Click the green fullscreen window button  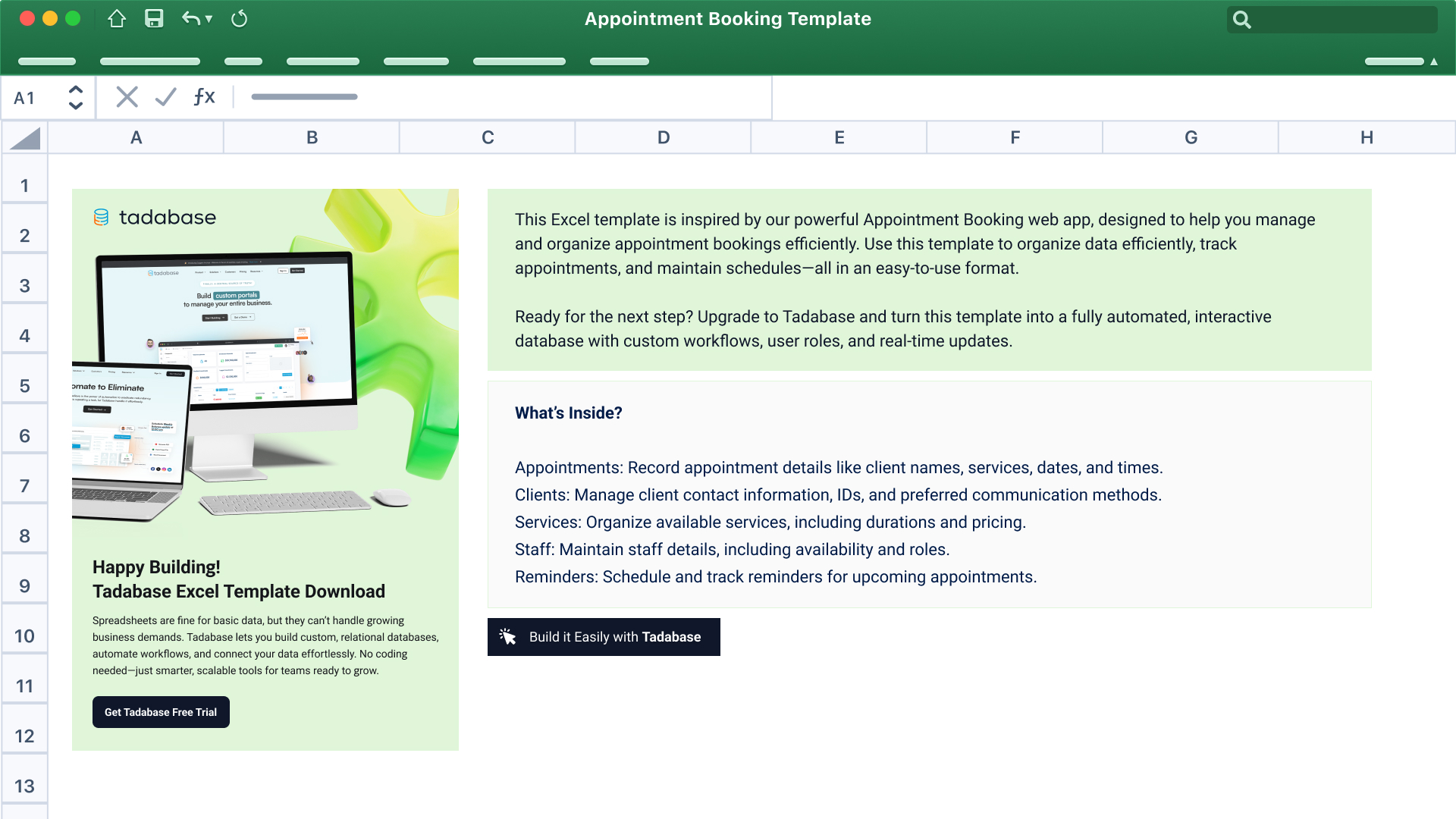(73, 19)
